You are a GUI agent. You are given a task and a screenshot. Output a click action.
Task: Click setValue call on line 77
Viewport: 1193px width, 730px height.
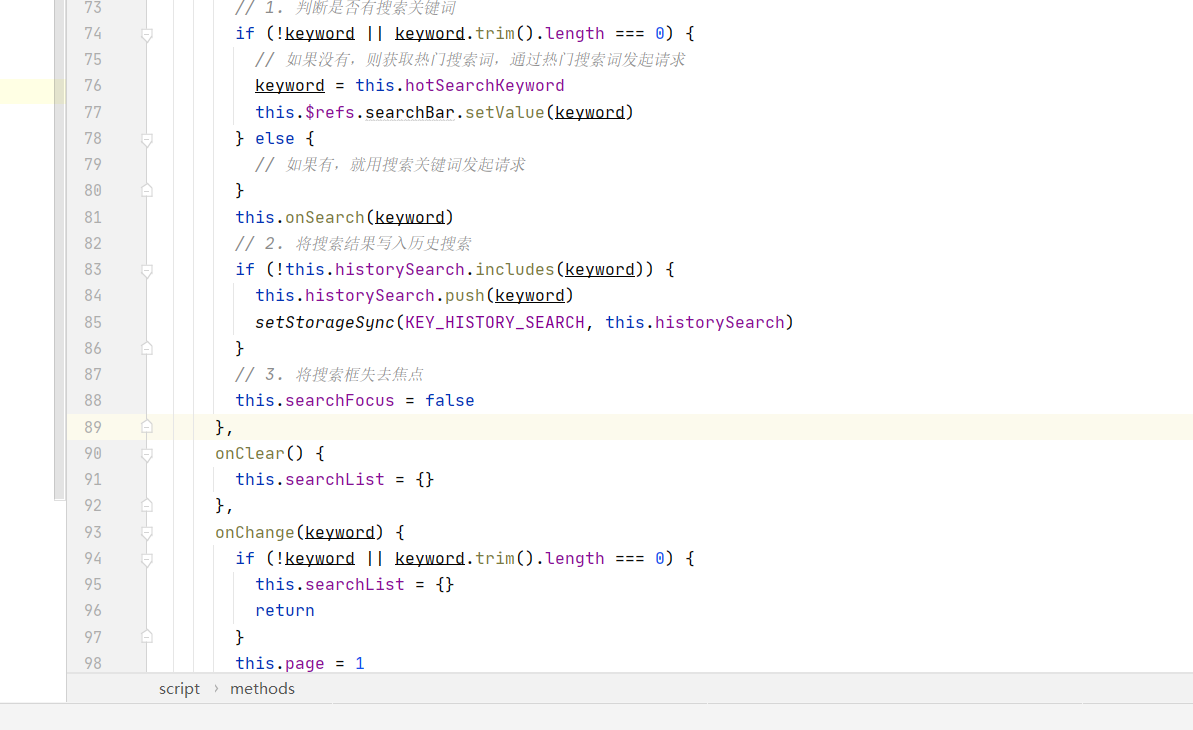[x=504, y=113]
